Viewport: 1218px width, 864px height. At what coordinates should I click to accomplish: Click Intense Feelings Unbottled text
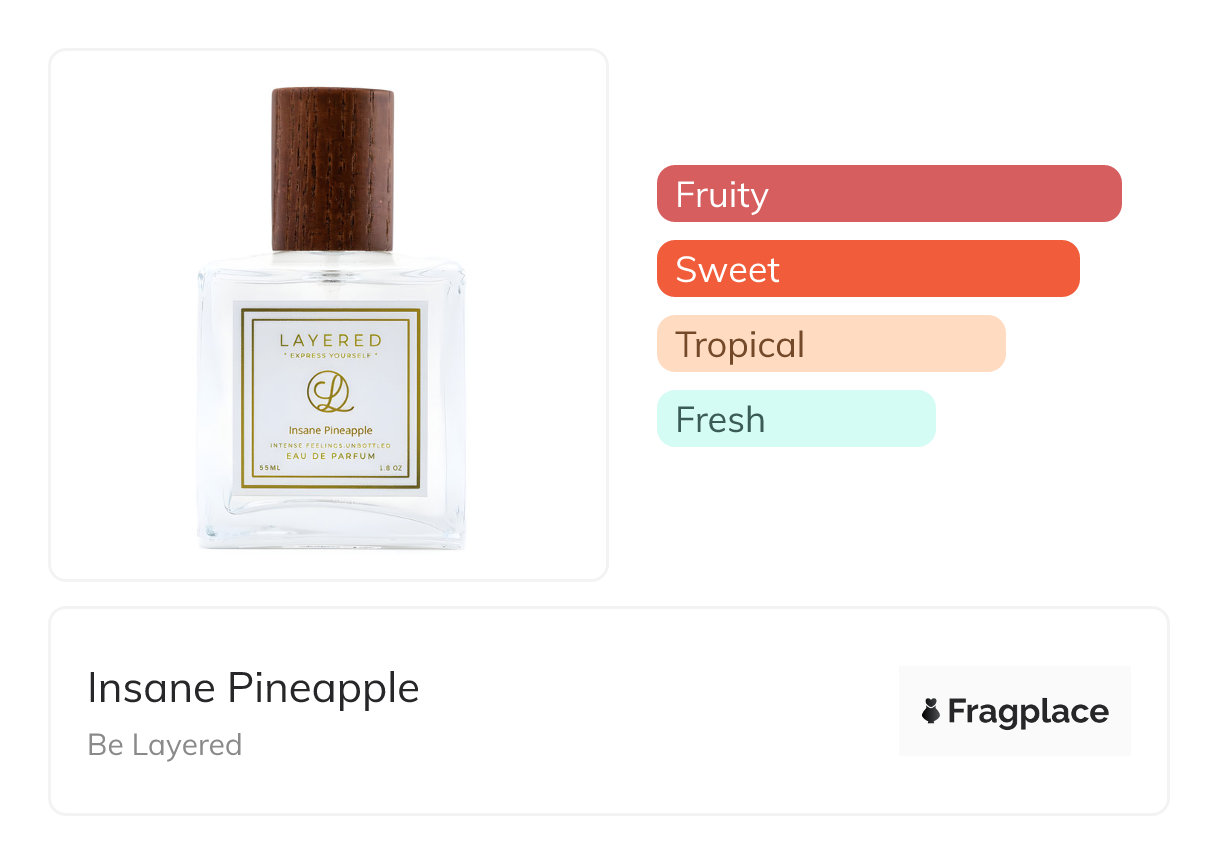coord(330,444)
